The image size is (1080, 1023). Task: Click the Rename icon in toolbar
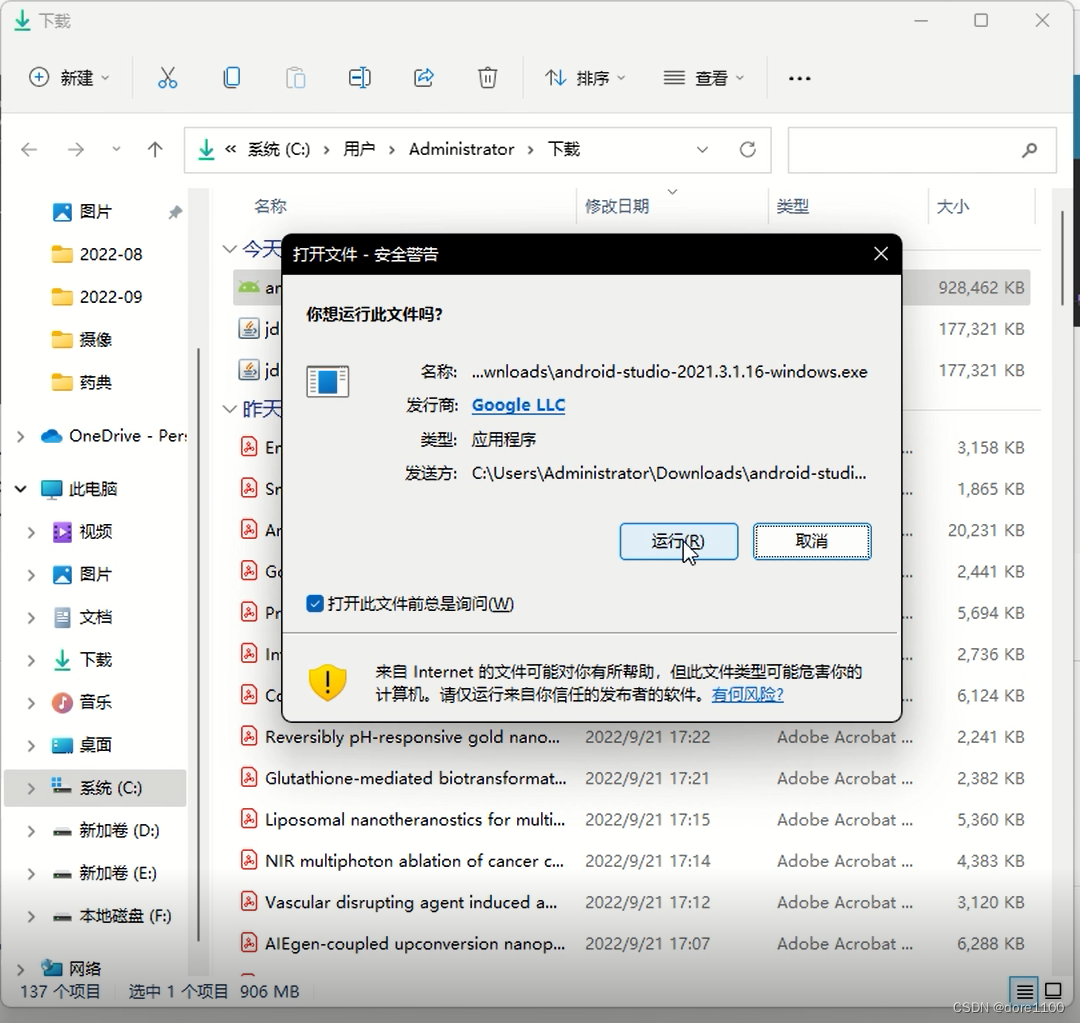coord(360,78)
